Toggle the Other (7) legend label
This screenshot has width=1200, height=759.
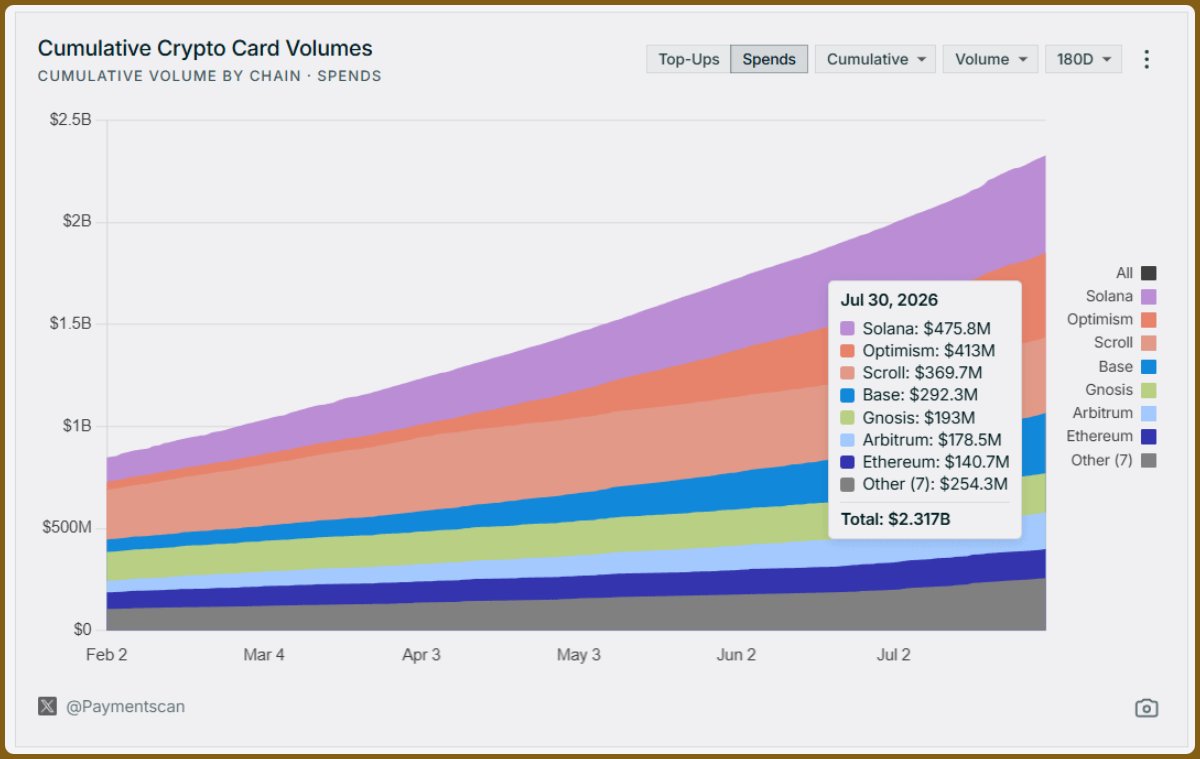pos(1102,460)
